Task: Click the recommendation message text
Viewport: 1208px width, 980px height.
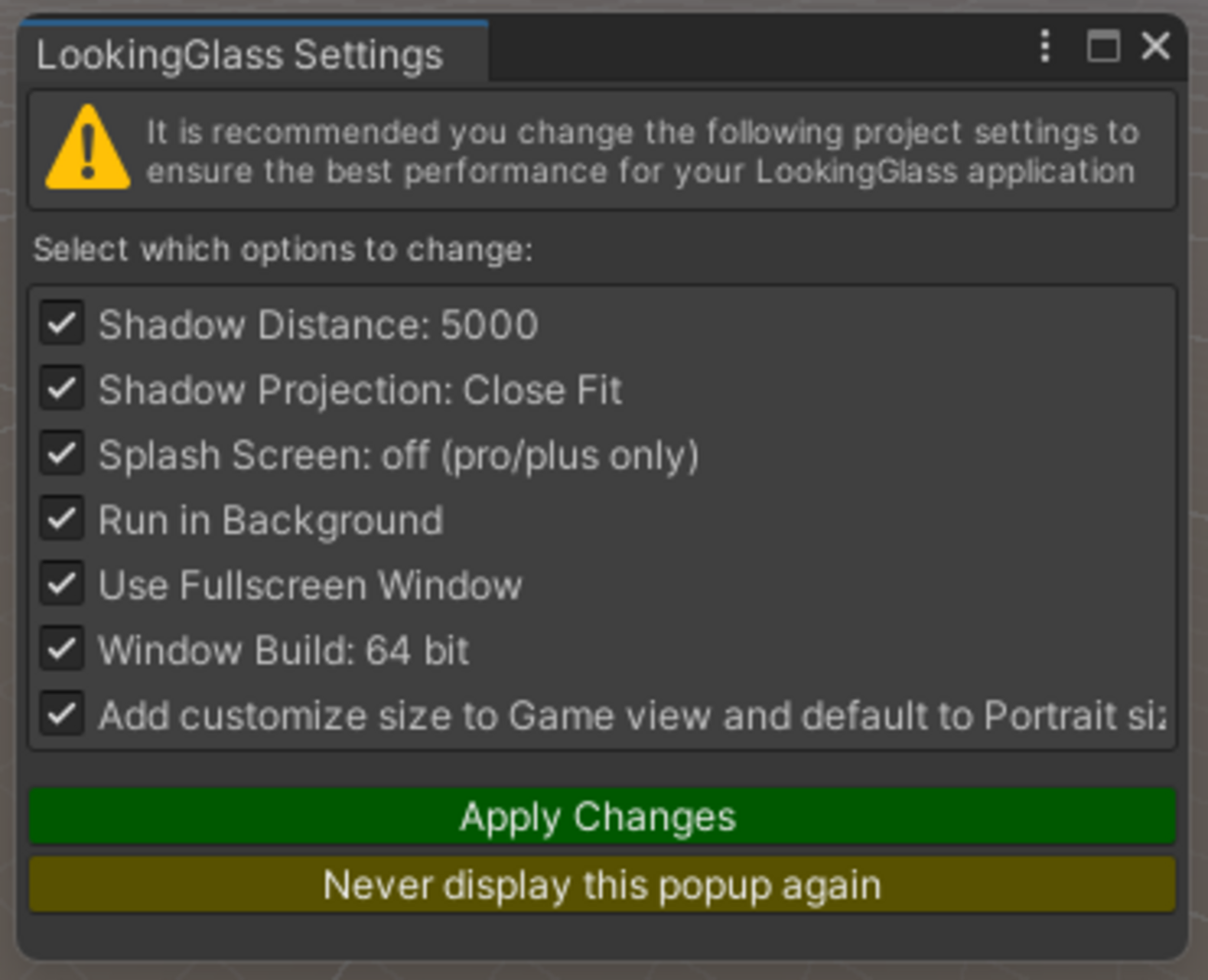Action: 641,151
